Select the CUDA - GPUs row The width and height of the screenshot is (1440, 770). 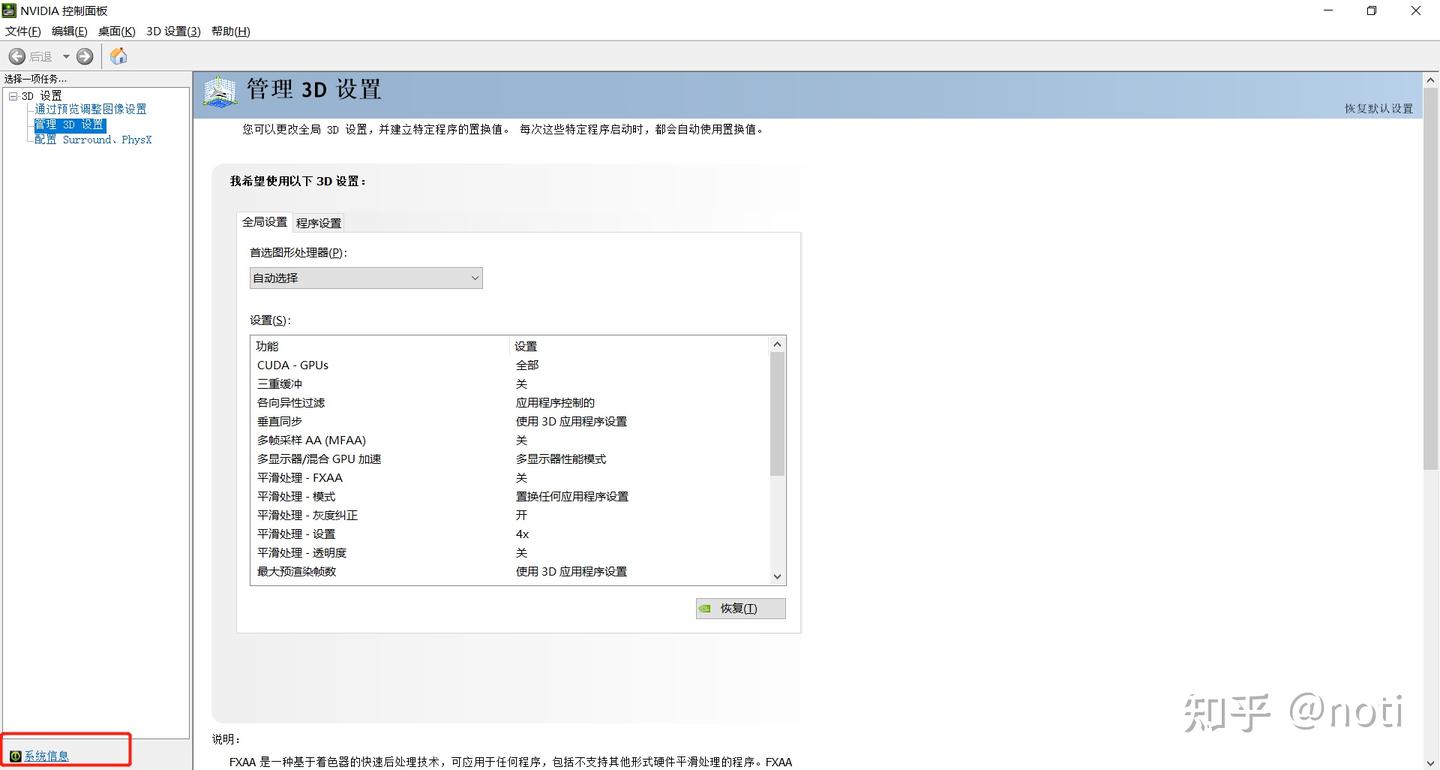pyautogui.click(x=510, y=365)
